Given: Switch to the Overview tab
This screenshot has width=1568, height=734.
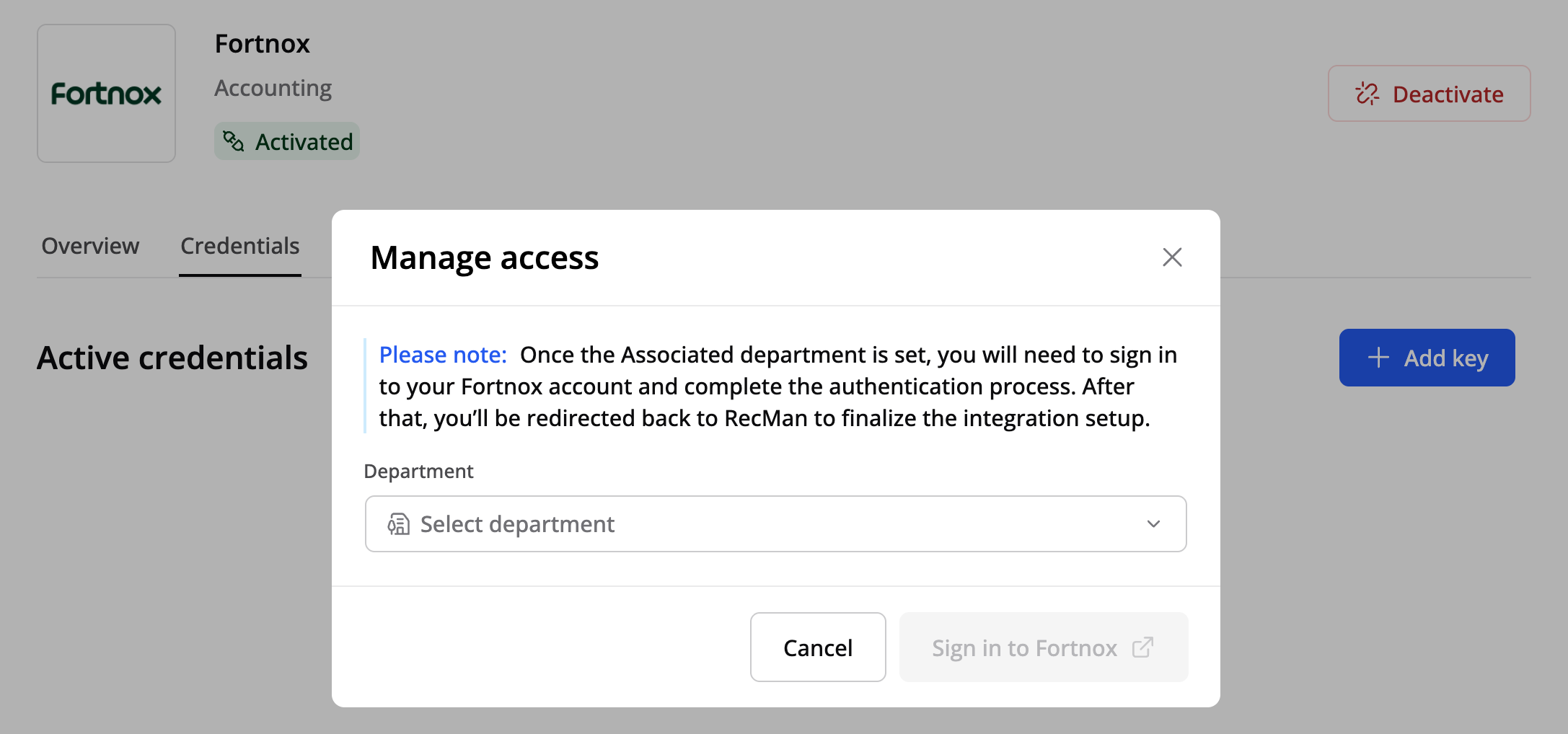Looking at the screenshot, I should point(90,246).
